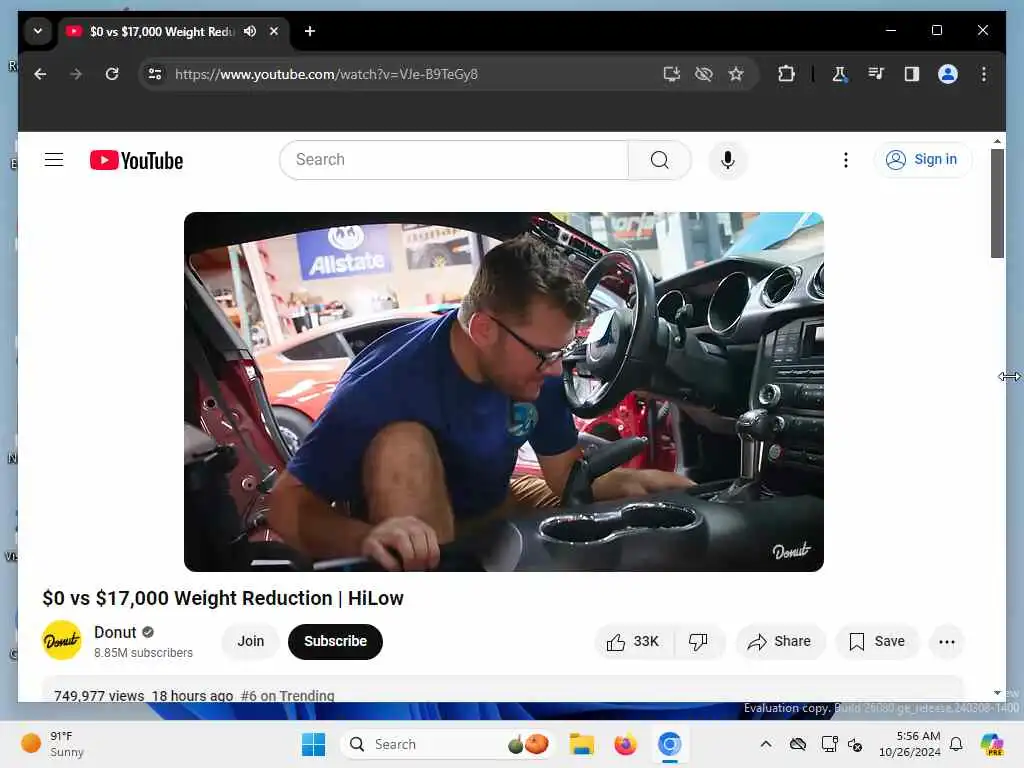Open the display/network tray icon
The height and width of the screenshot is (768, 1024).
click(829, 744)
